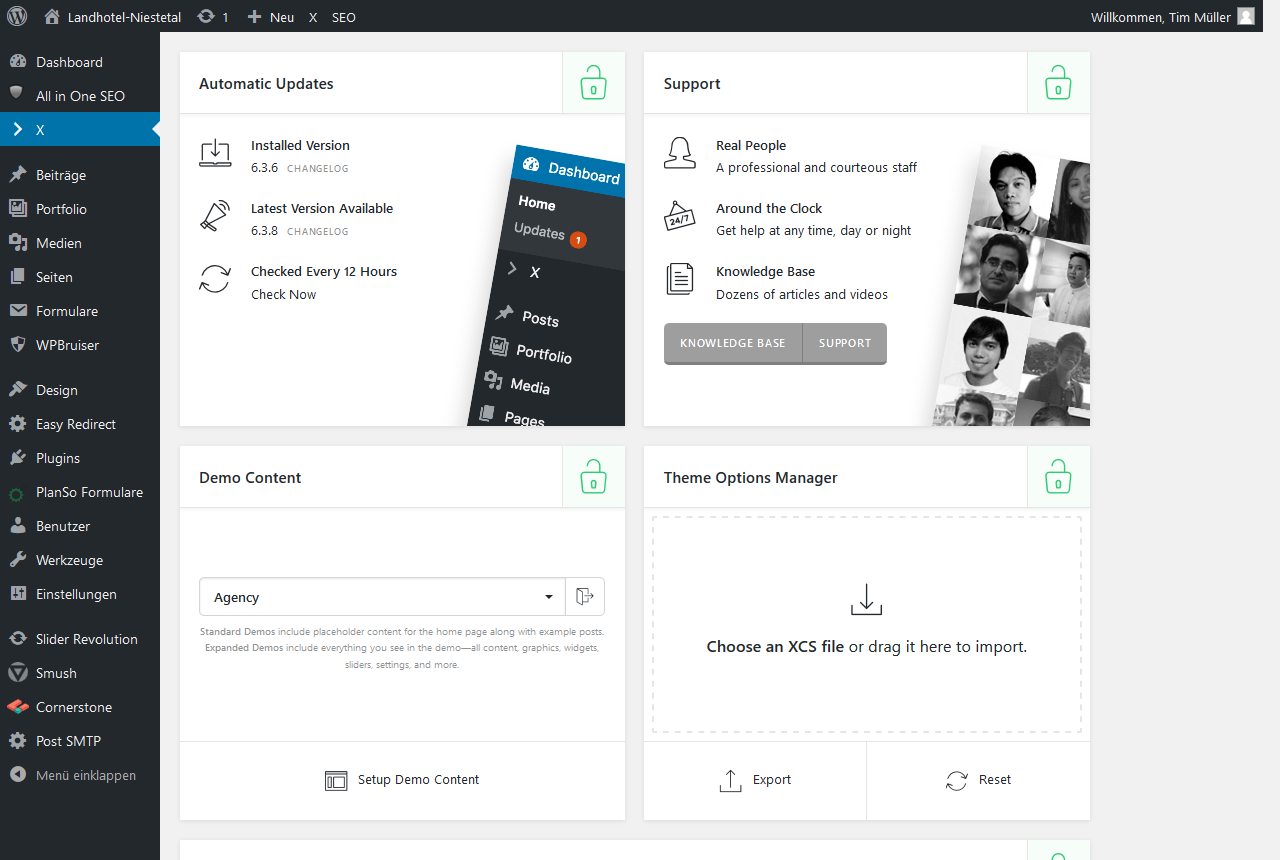Open the Agency demo dropdown
The image size is (1280, 860).
382,597
